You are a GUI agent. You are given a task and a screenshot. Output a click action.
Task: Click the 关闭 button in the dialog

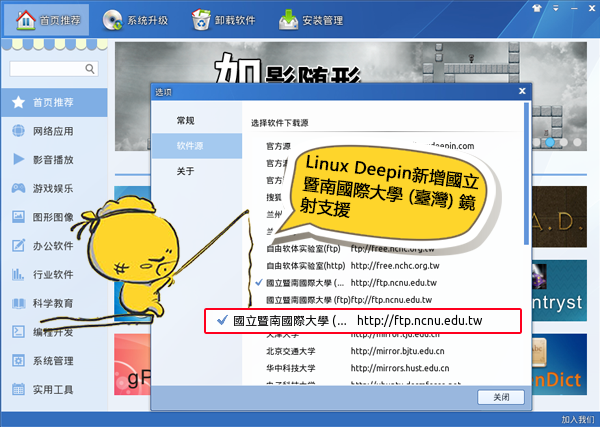(x=501, y=397)
